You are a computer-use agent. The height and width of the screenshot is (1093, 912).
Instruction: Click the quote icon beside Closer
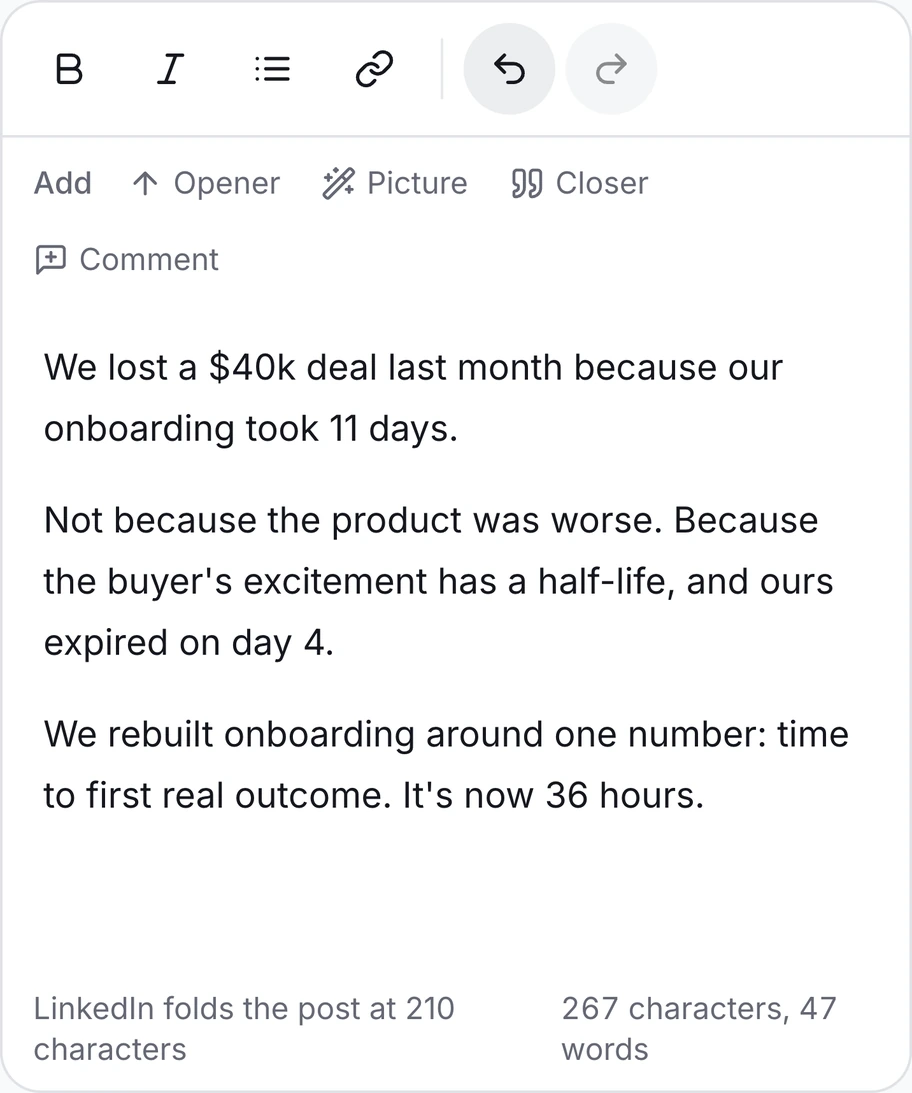[526, 184]
